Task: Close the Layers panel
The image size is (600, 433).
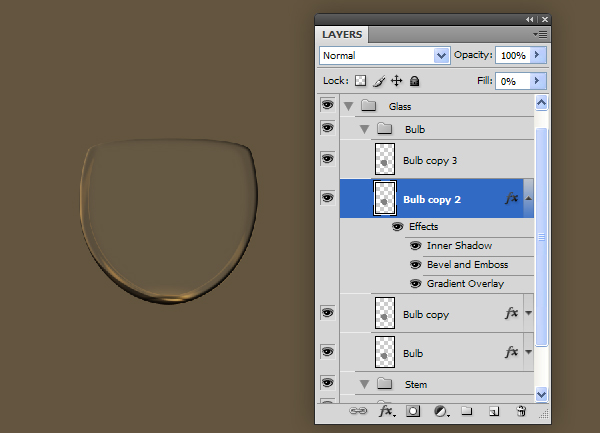Action: [x=545, y=19]
